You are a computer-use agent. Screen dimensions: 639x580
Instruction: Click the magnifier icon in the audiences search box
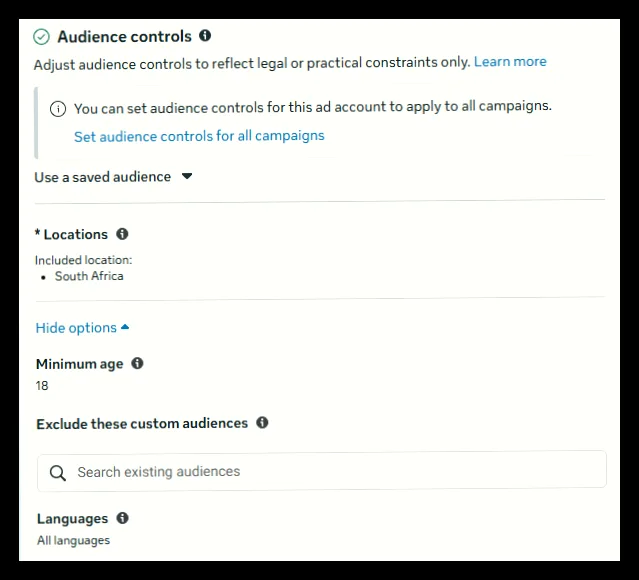pyautogui.click(x=57, y=473)
